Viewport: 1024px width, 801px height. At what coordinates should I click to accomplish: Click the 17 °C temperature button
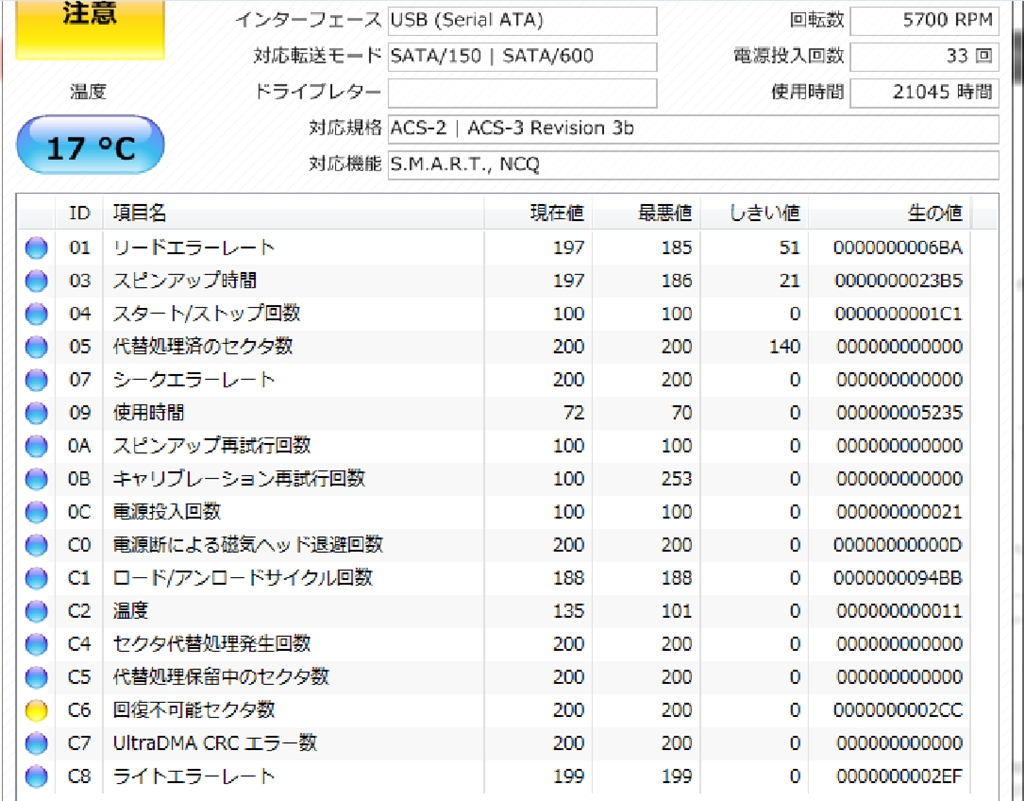(90, 145)
